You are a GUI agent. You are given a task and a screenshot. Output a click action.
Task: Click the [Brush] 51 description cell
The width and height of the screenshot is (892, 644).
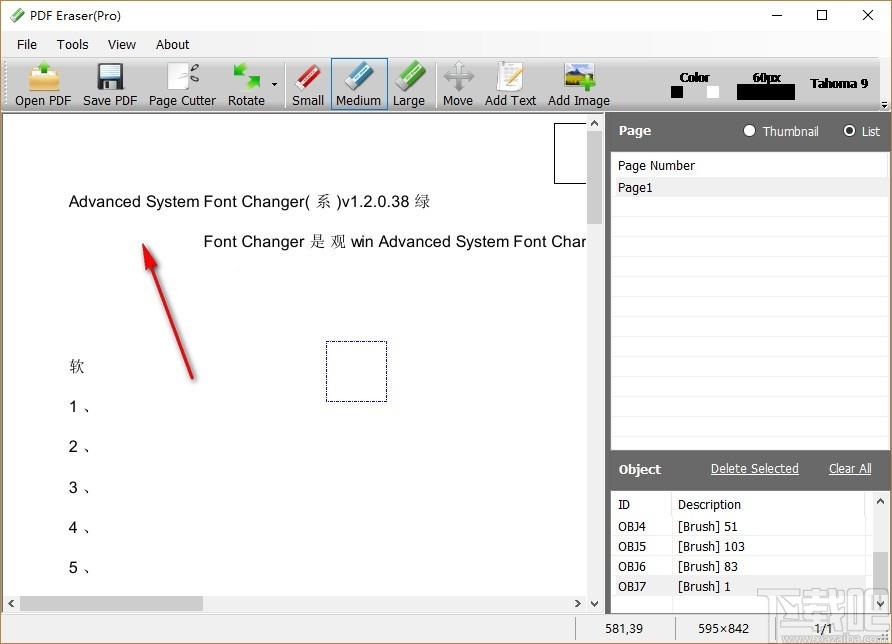[x=707, y=527]
